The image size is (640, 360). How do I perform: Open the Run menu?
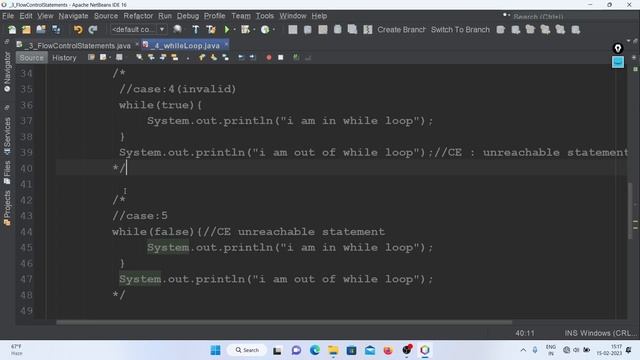(x=165, y=16)
